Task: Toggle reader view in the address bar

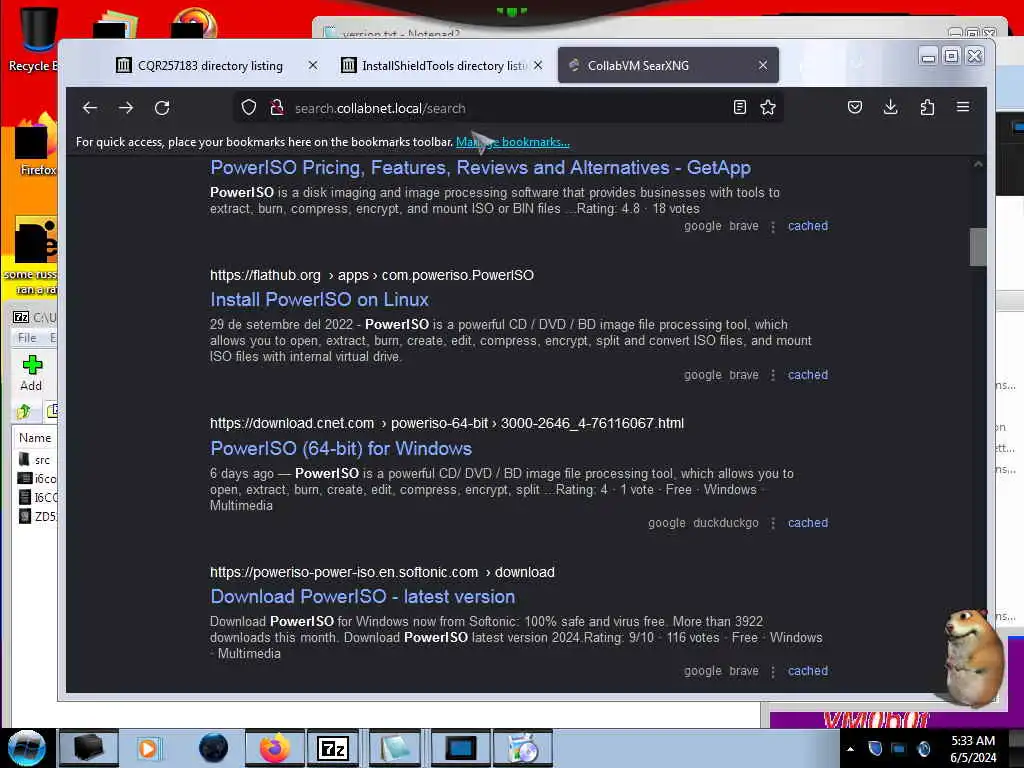Action: click(x=739, y=108)
